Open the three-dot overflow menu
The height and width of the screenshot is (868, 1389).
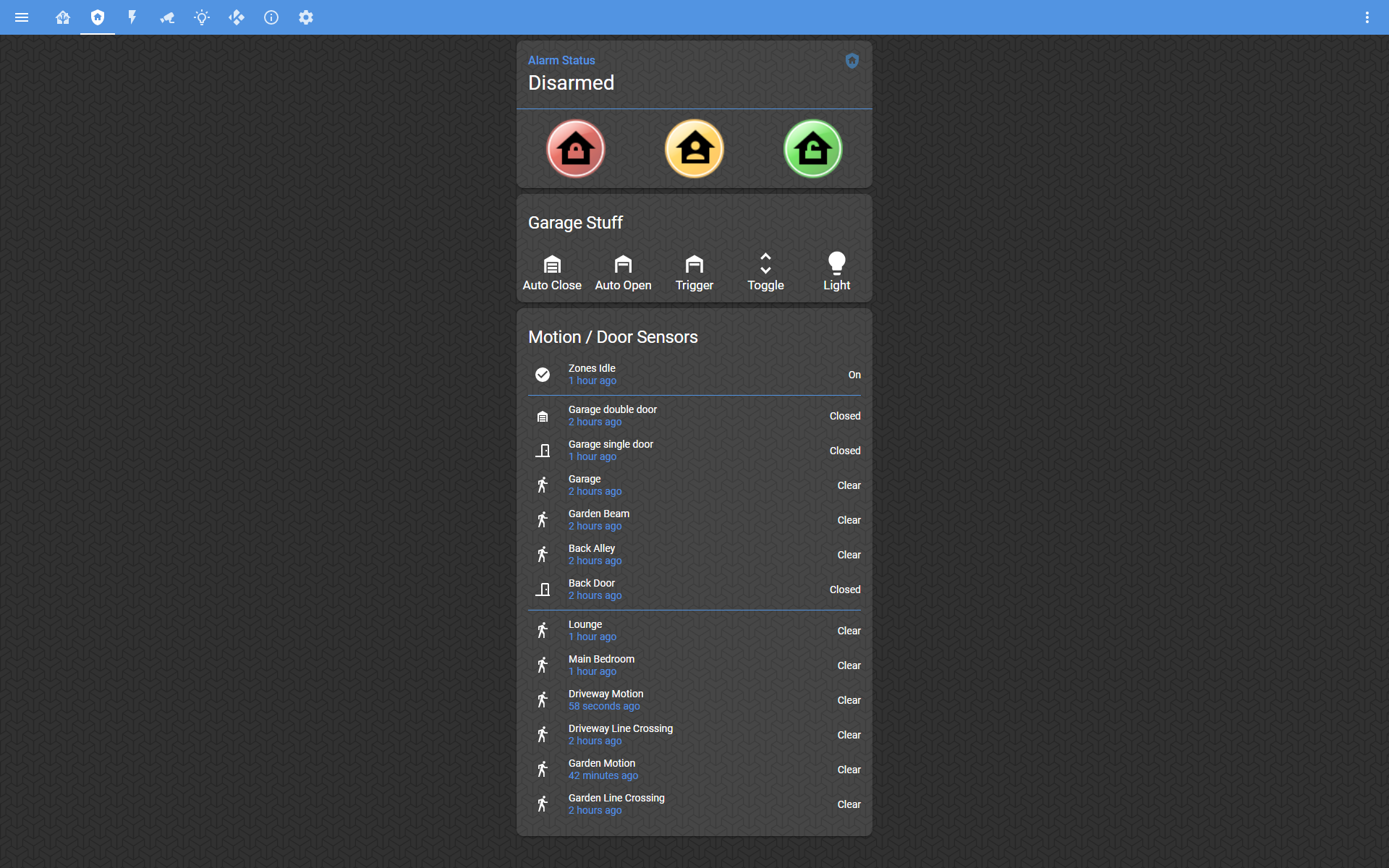tap(1367, 17)
